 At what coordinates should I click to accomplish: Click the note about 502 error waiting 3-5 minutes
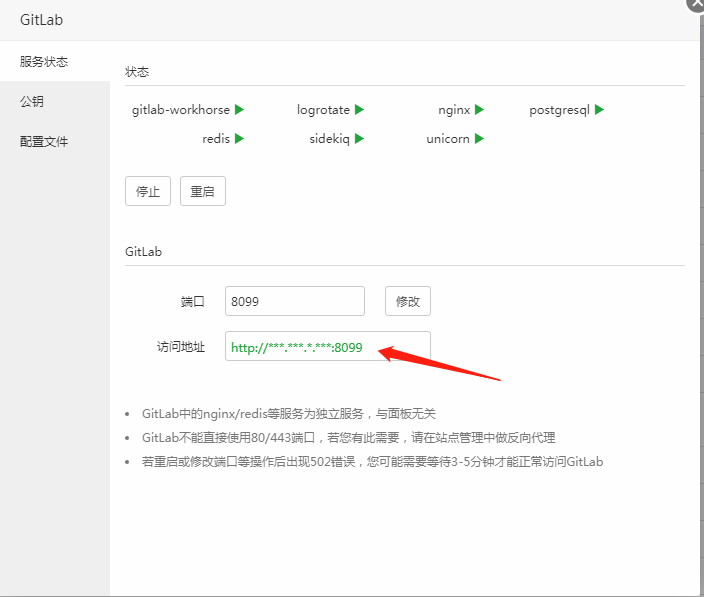point(372,461)
